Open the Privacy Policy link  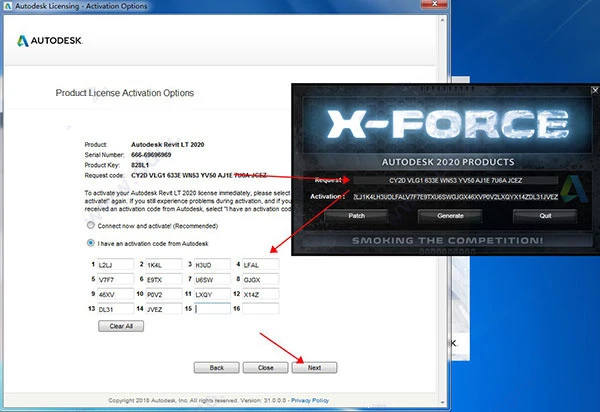click(x=310, y=400)
